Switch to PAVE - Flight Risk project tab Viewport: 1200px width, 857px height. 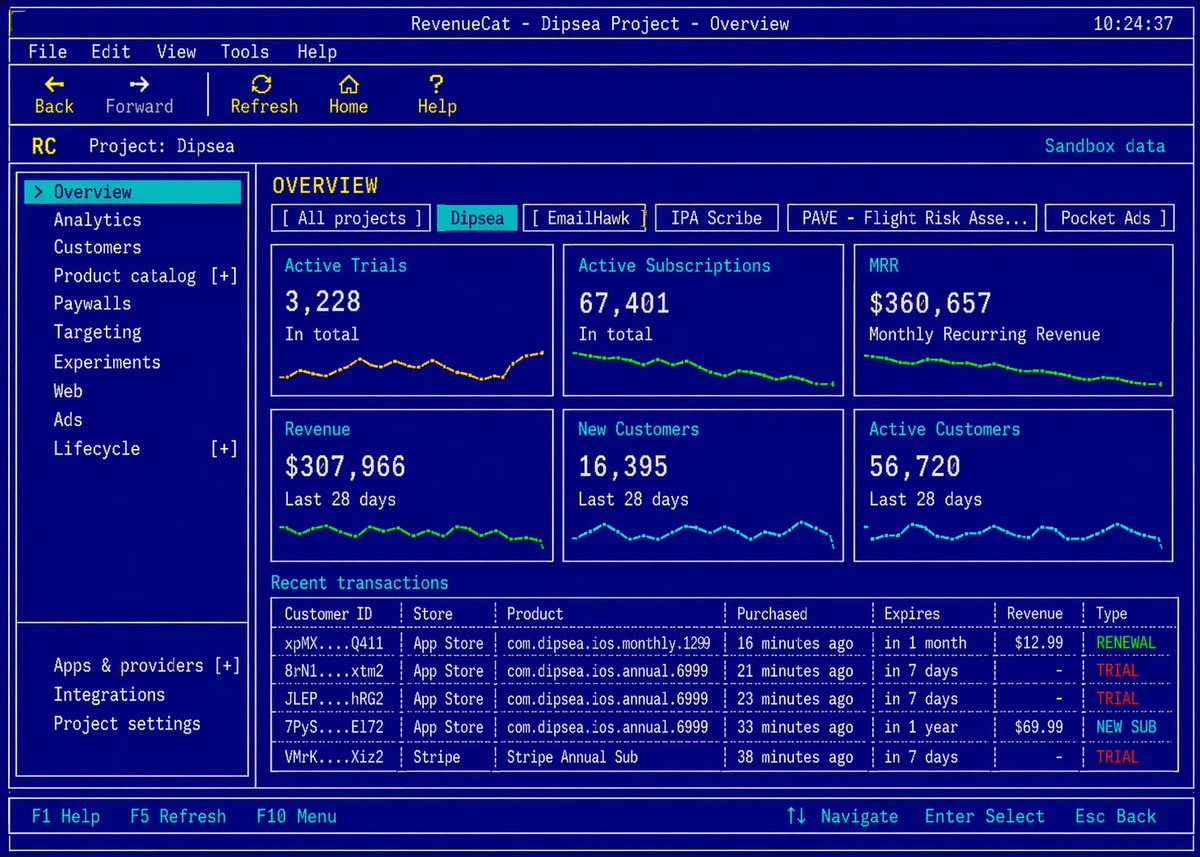914,218
